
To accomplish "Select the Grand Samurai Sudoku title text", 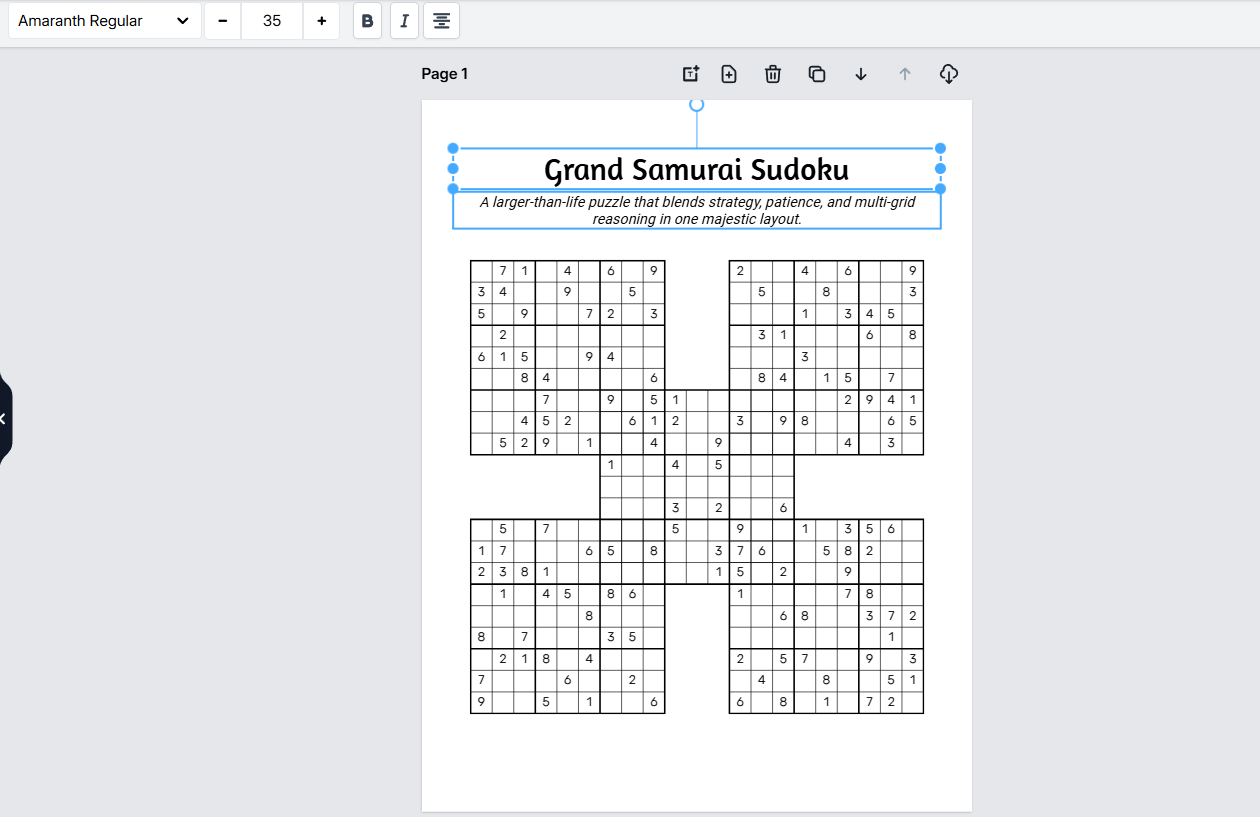I will 696,169.
